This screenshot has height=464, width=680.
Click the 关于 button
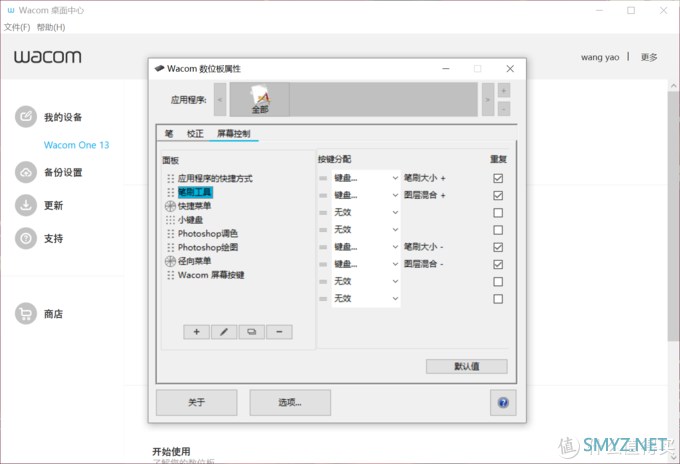click(x=196, y=403)
